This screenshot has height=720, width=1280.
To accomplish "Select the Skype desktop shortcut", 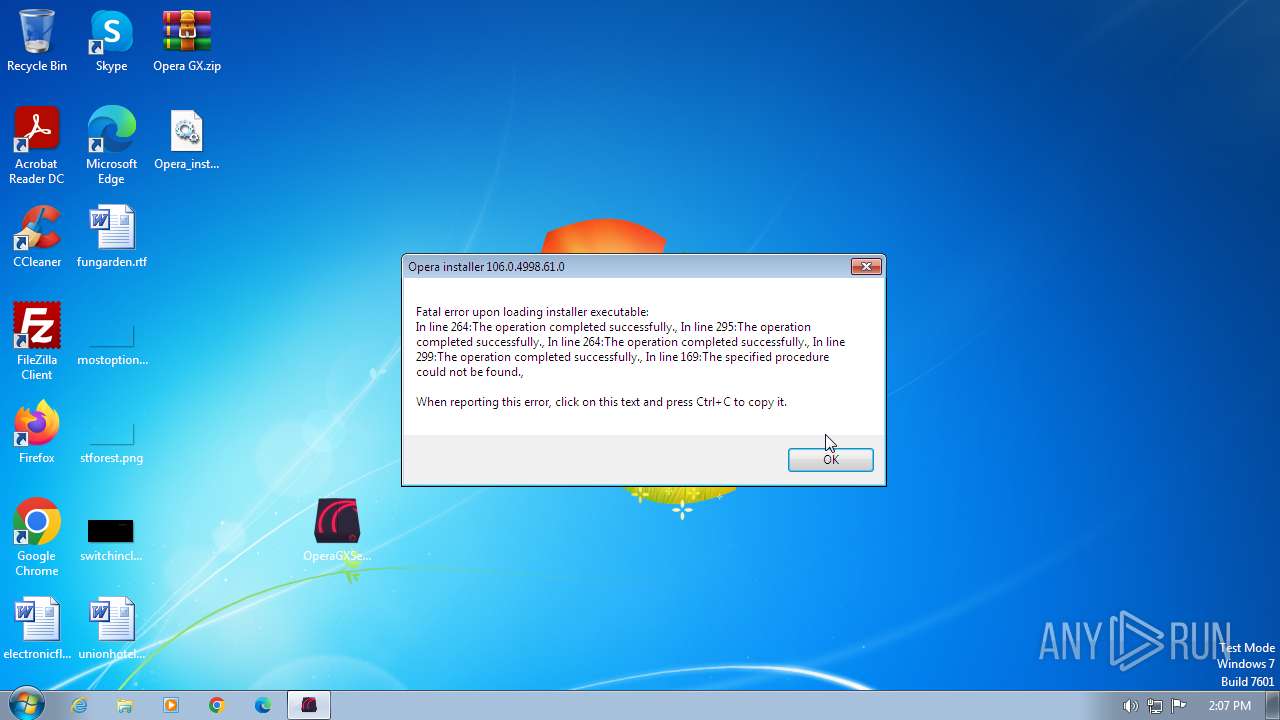I will point(111,41).
